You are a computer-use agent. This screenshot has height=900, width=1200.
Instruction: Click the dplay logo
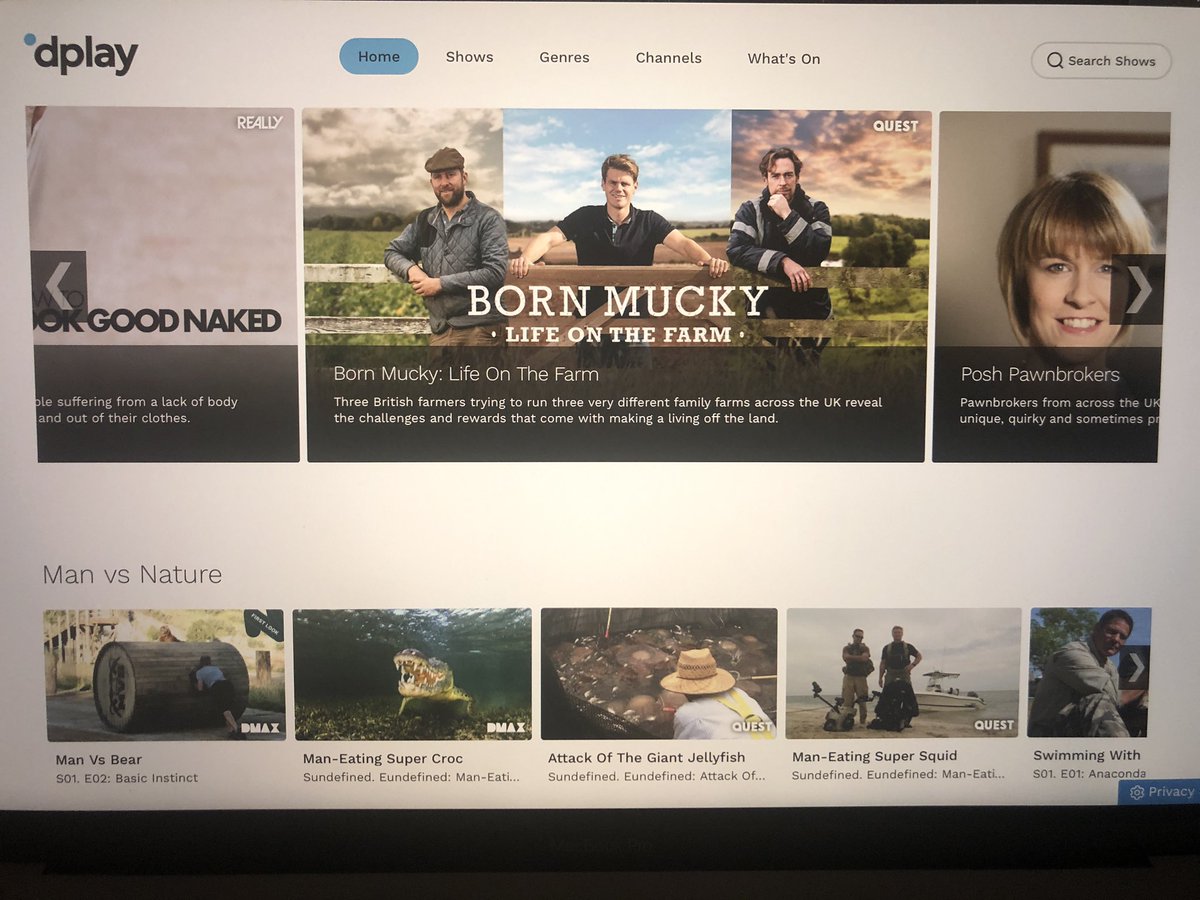[80, 55]
